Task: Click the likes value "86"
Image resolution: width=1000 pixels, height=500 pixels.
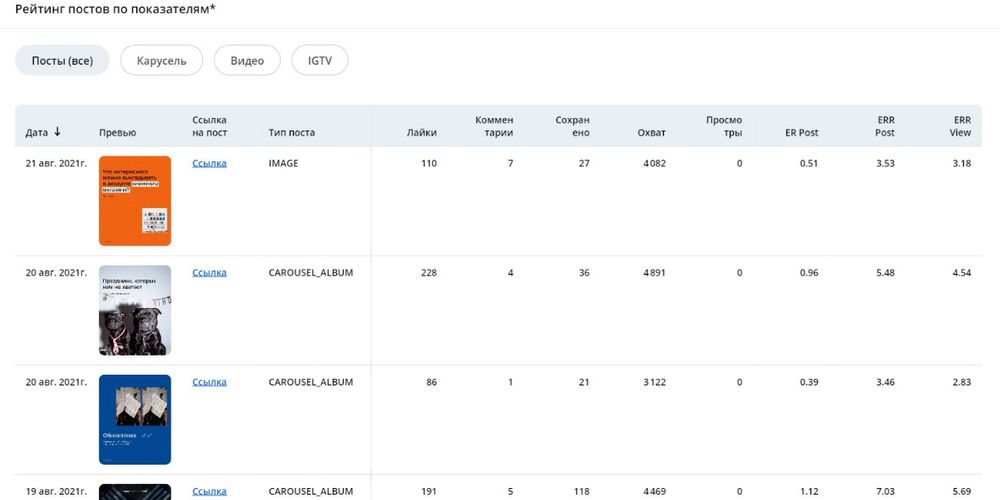Action: [431, 383]
